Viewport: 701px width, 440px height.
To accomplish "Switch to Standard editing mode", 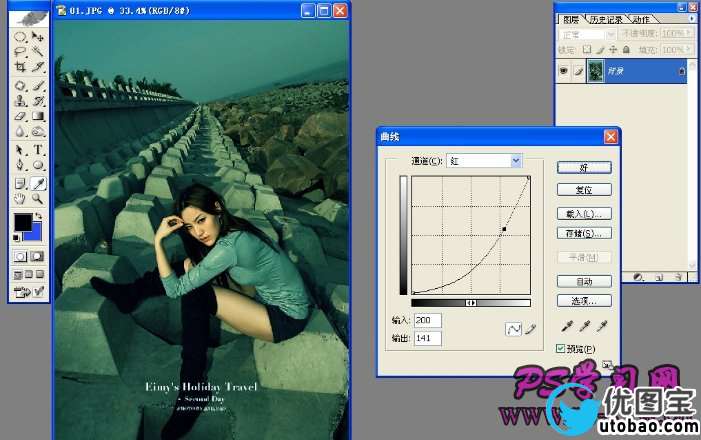I will (x=20, y=256).
